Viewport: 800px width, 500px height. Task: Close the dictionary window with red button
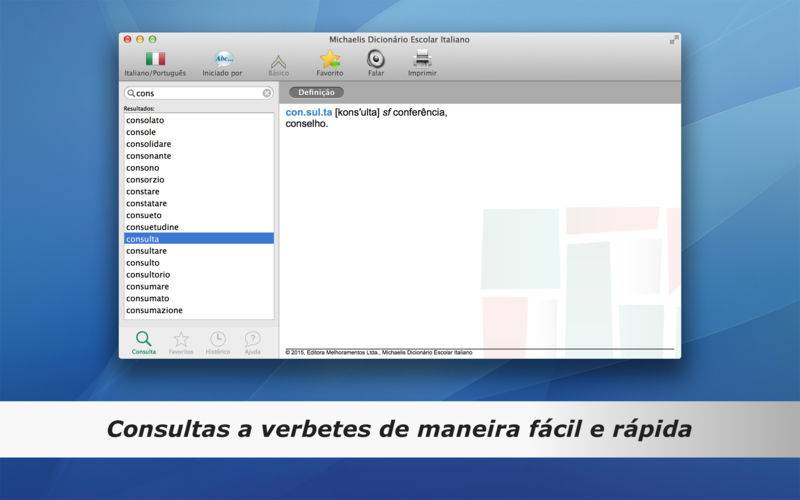[128, 39]
